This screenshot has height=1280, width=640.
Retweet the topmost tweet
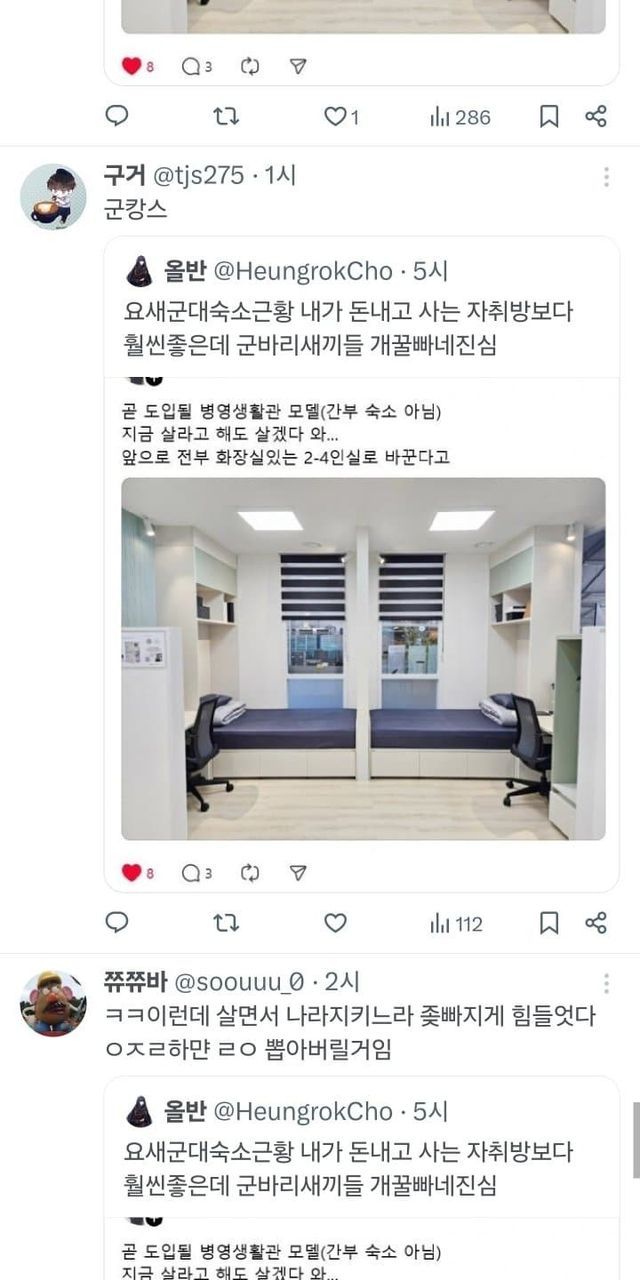tap(227, 116)
